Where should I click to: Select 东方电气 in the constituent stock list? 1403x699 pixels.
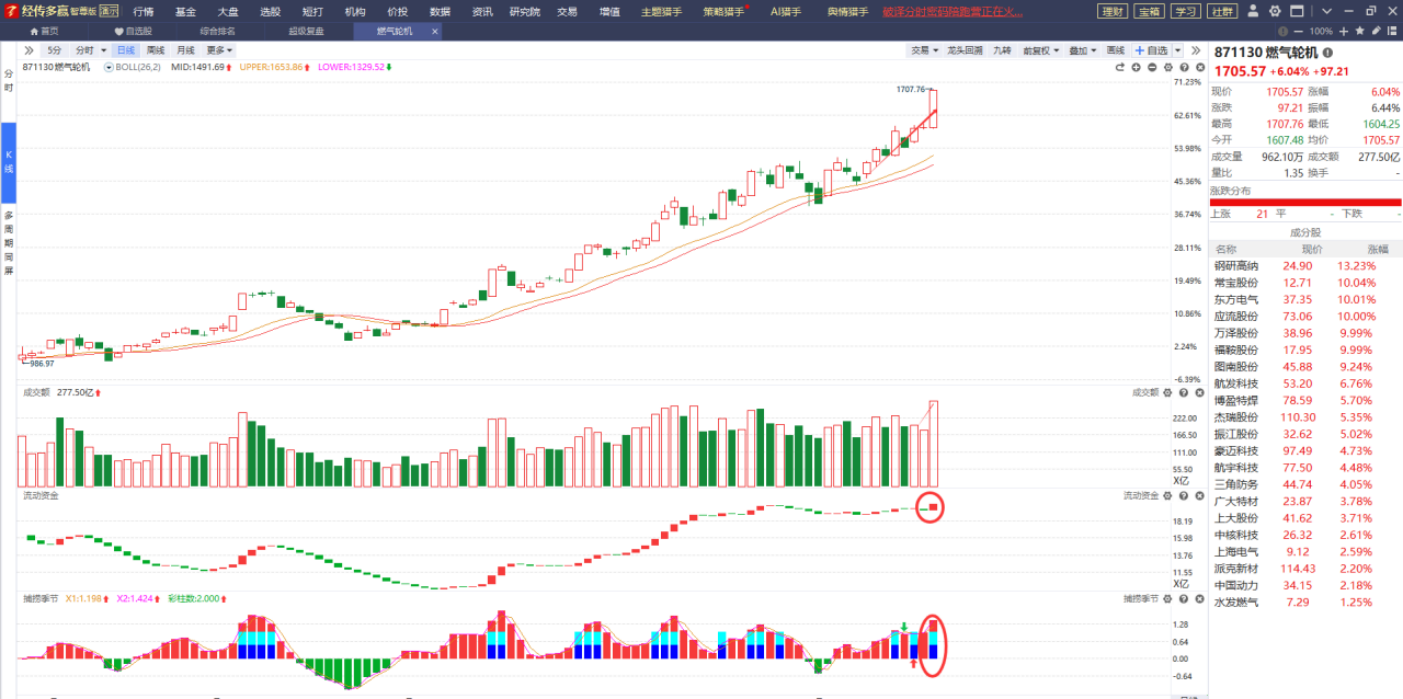coord(1236,299)
